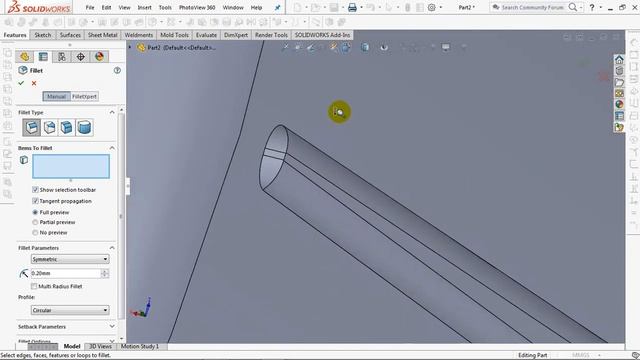Viewport: 640px width, 360px height.
Task: Open the File menu
Action: point(90,7)
